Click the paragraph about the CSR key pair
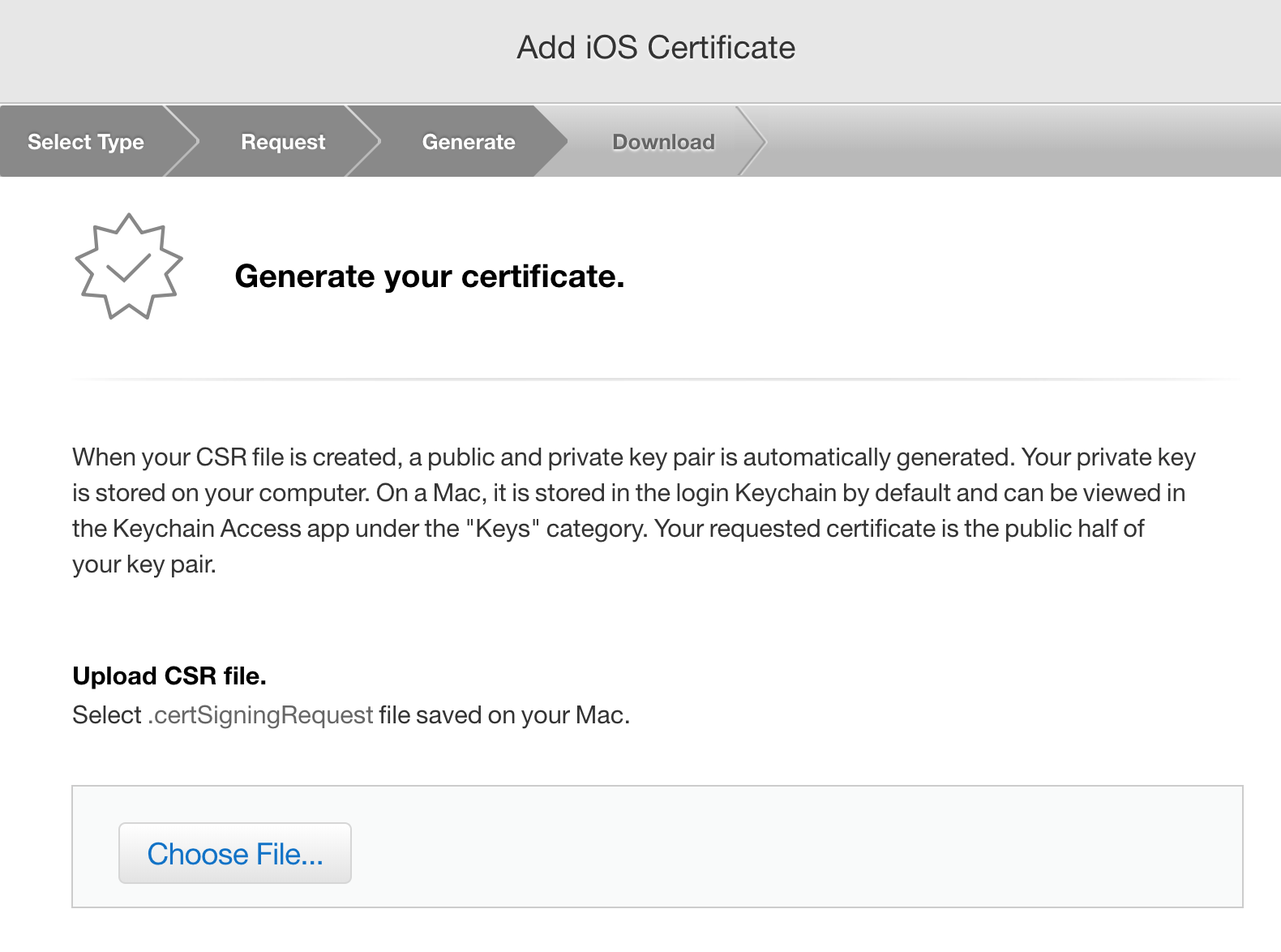This screenshot has width=1281, height=952. pos(632,510)
